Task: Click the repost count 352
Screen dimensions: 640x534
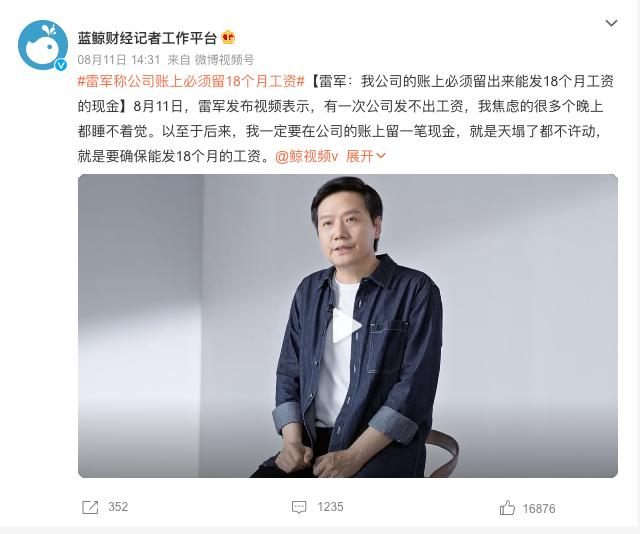Action: (x=118, y=507)
